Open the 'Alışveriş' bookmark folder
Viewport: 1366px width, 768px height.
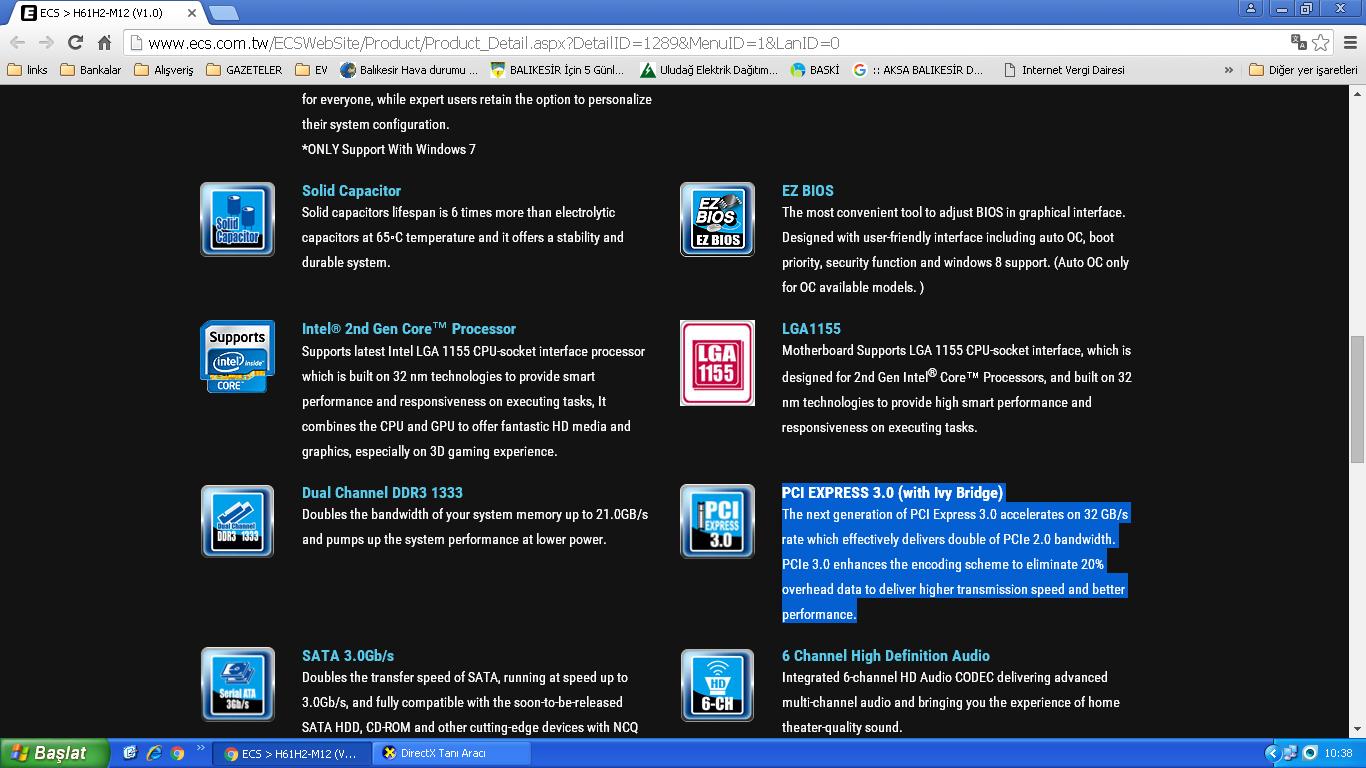point(164,70)
